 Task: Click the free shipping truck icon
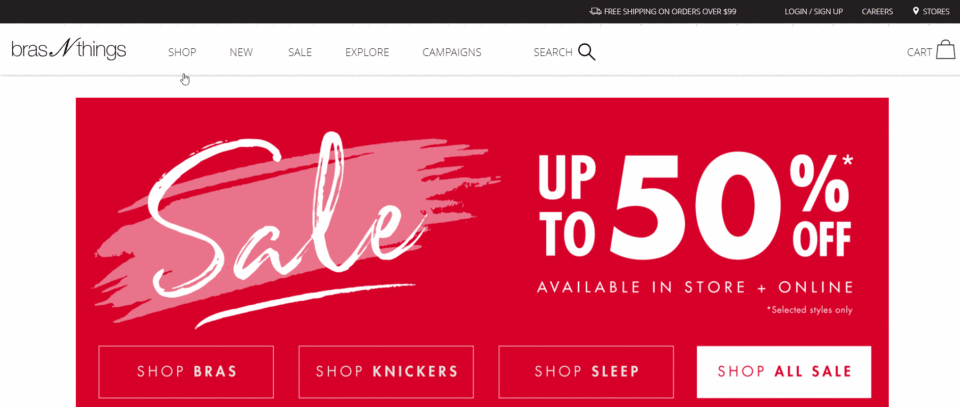tap(595, 12)
